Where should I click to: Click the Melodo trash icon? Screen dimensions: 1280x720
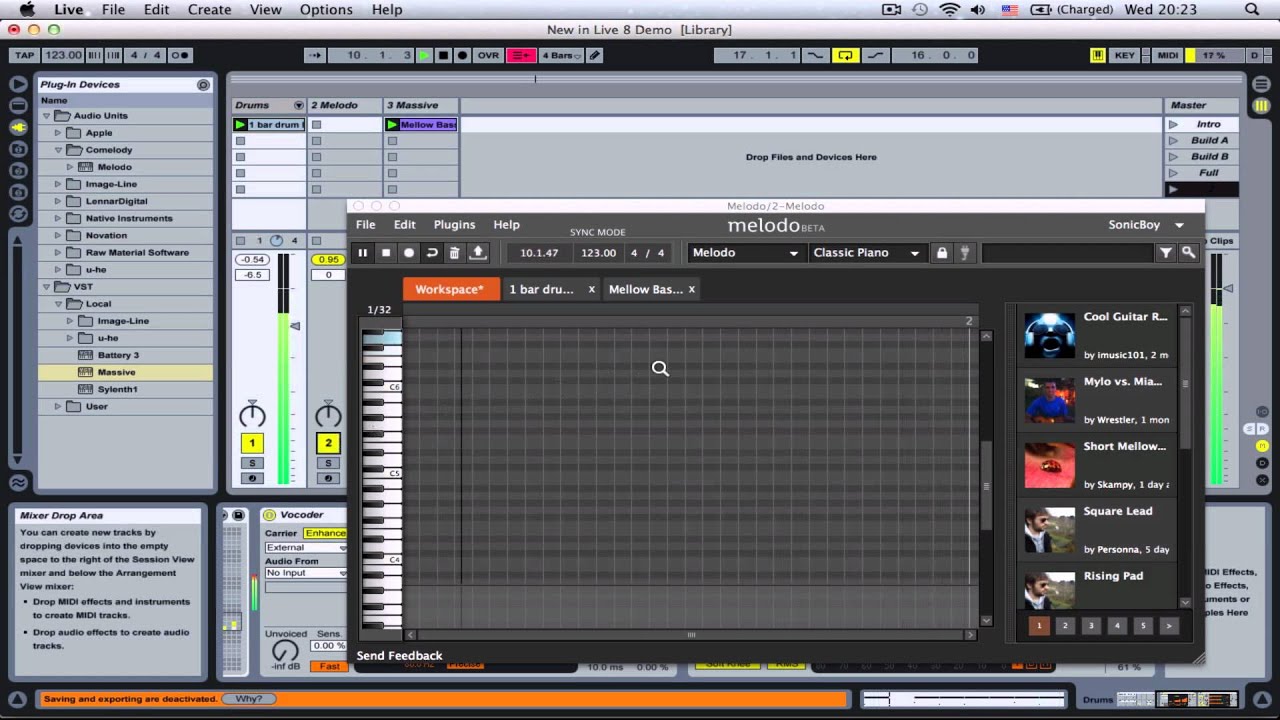pos(454,253)
